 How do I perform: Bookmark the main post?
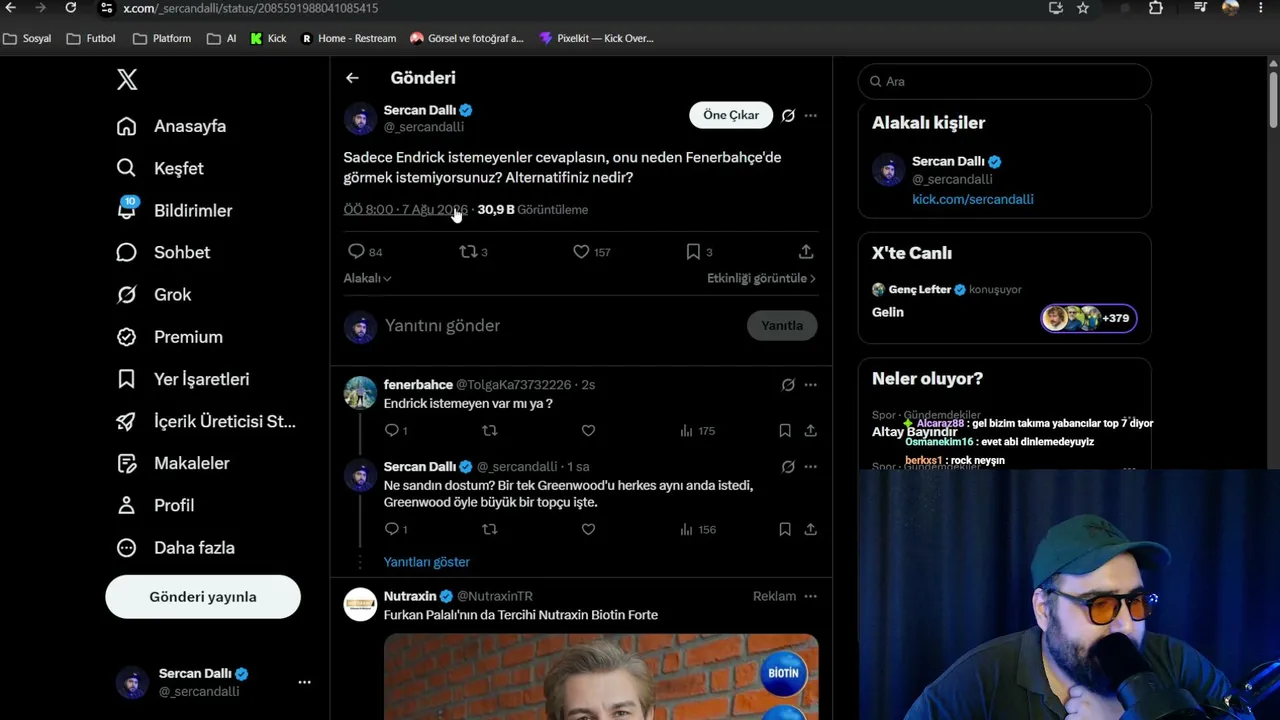(693, 252)
